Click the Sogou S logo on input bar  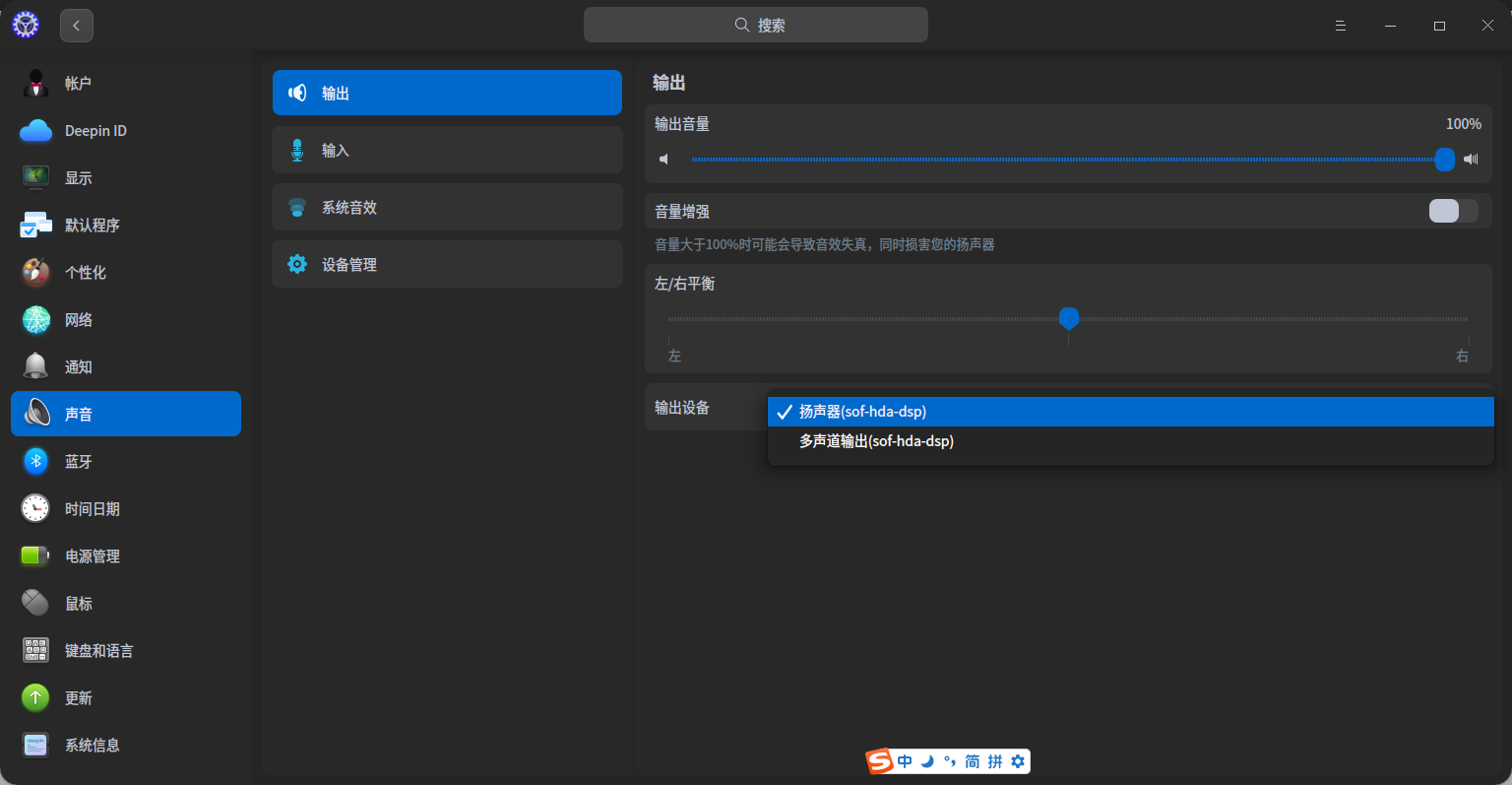tap(880, 761)
